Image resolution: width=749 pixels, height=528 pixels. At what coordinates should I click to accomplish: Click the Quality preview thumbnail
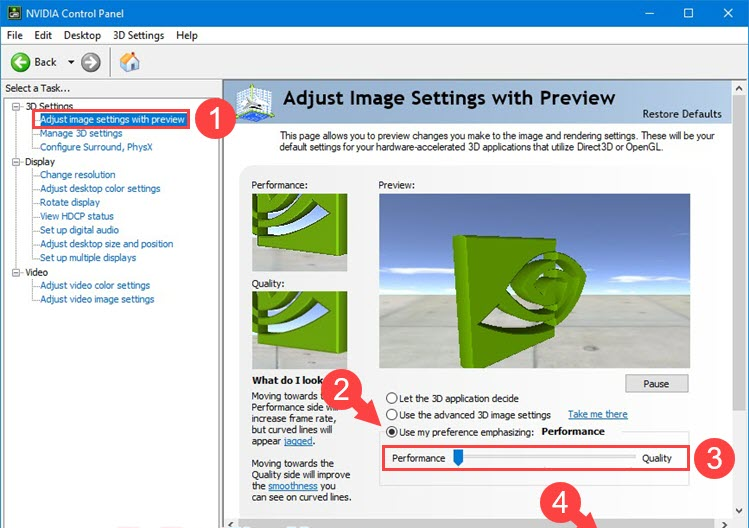pos(299,330)
